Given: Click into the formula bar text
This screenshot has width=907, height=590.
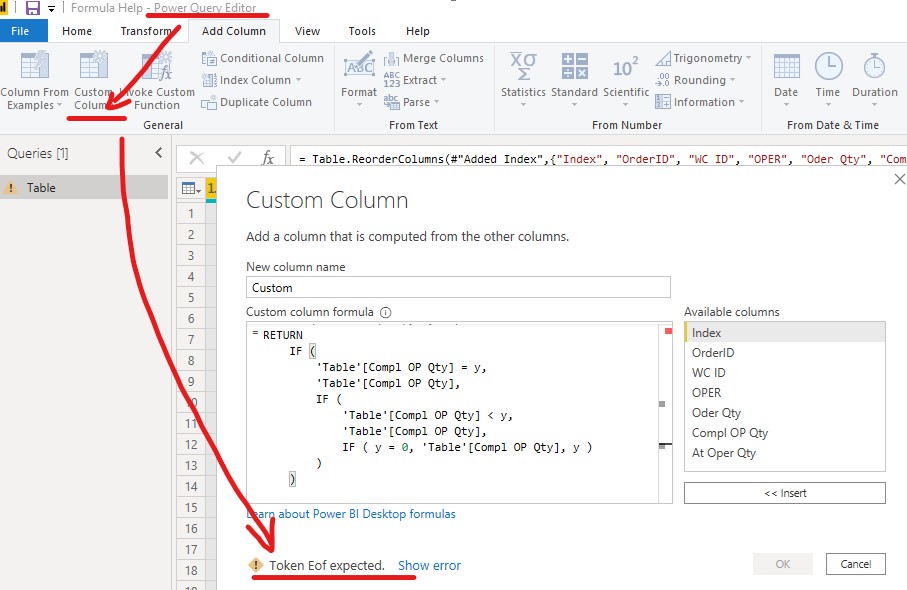Looking at the screenshot, I should [x=598, y=159].
